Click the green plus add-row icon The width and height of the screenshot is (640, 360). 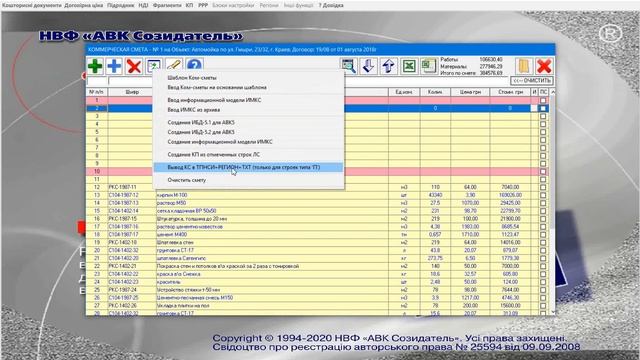[95, 66]
